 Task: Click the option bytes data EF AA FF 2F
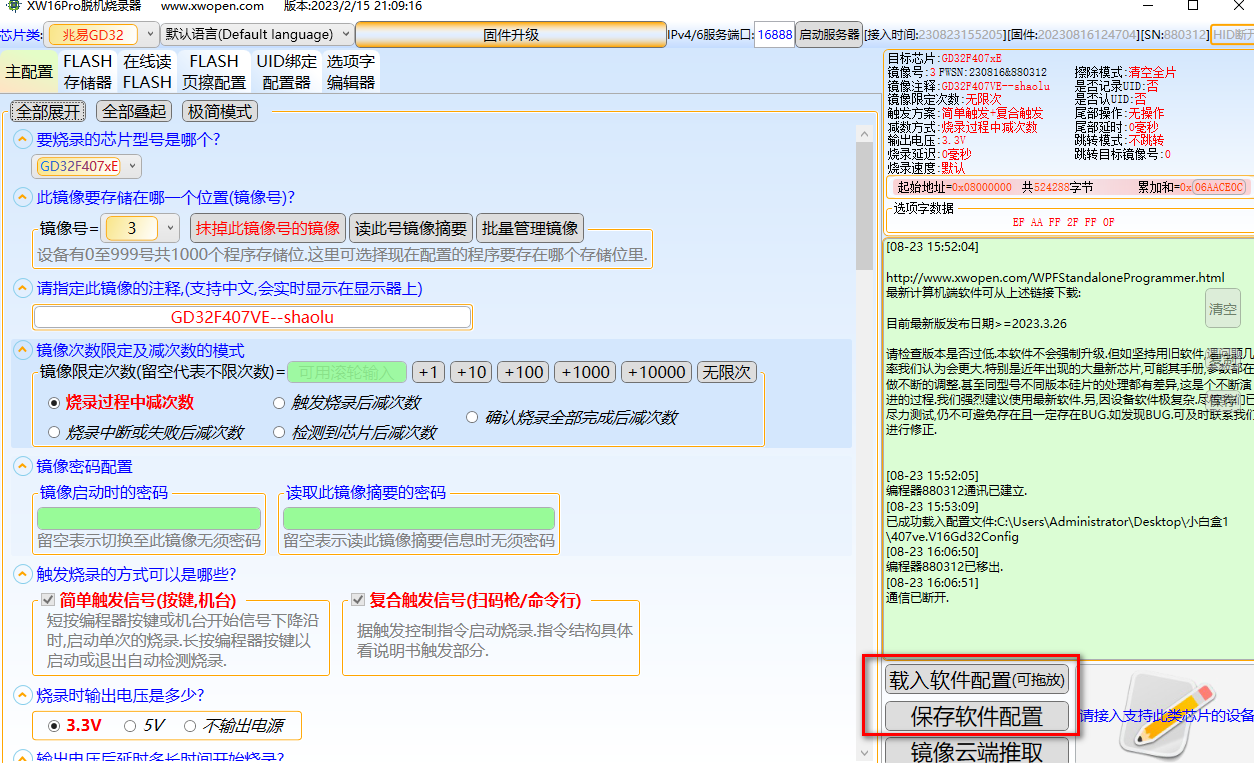(1063, 222)
